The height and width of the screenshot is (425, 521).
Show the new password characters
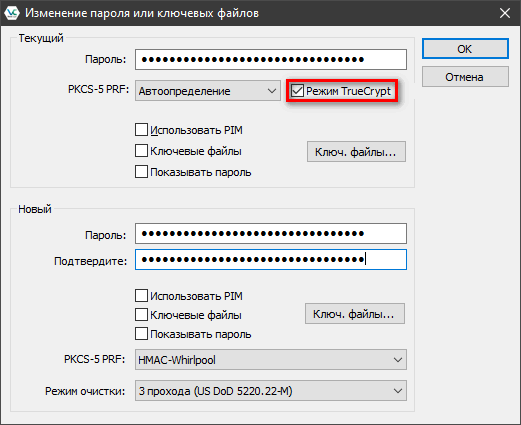coord(141,334)
